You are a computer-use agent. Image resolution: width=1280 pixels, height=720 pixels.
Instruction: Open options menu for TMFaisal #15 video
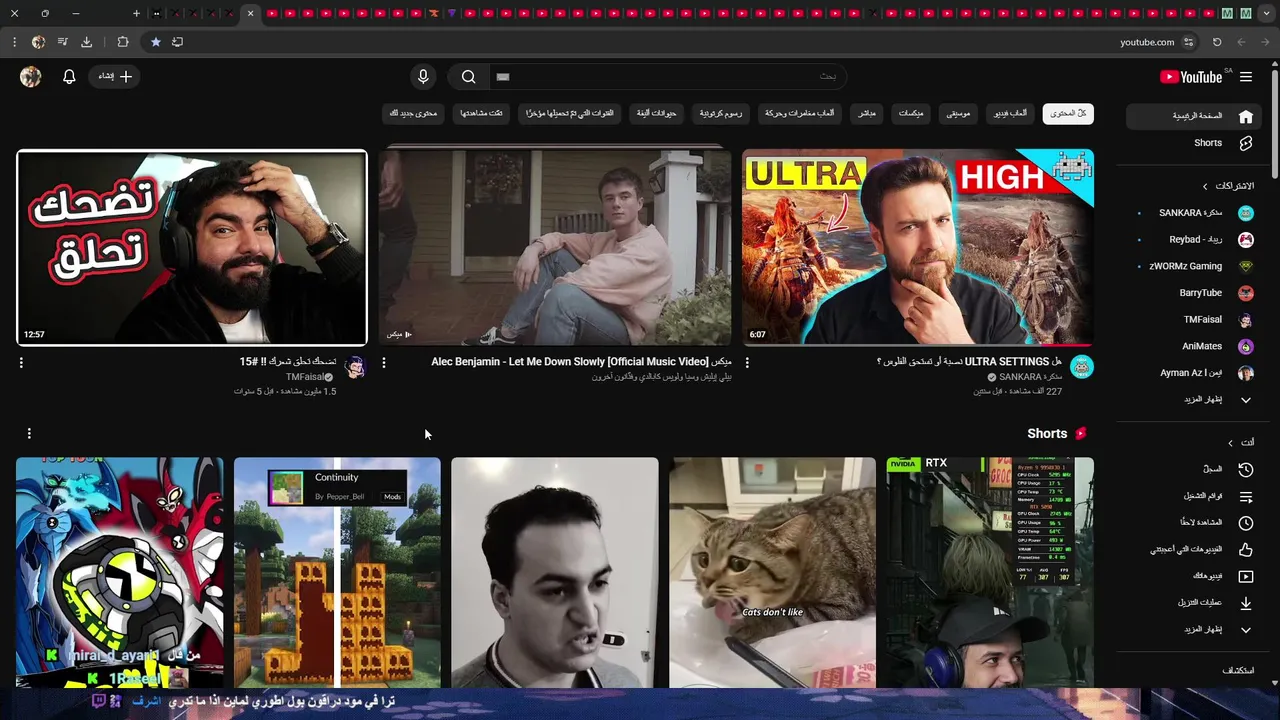pos(21,363)
